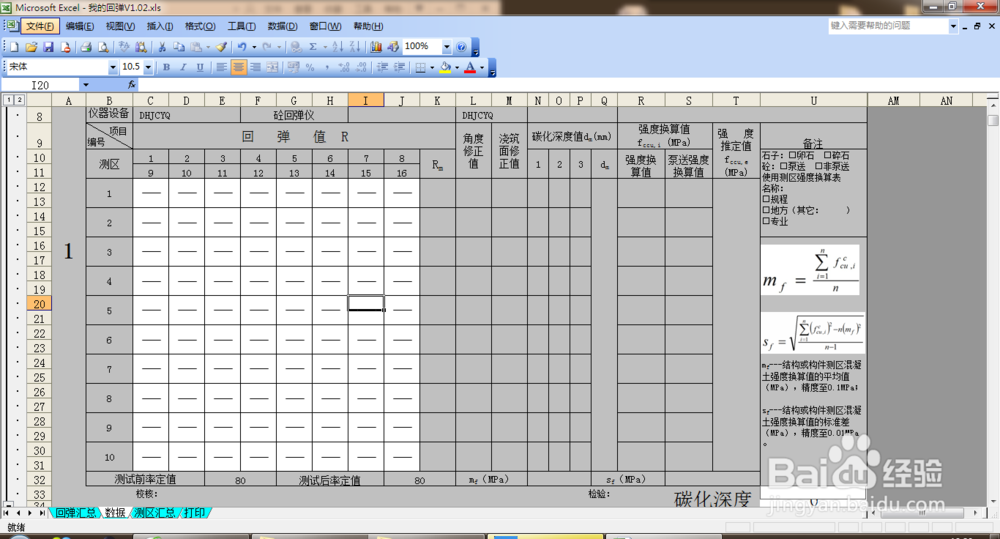Toggle italic formatting
This screenshot has width=1000, height=539.
pos(183,67)
